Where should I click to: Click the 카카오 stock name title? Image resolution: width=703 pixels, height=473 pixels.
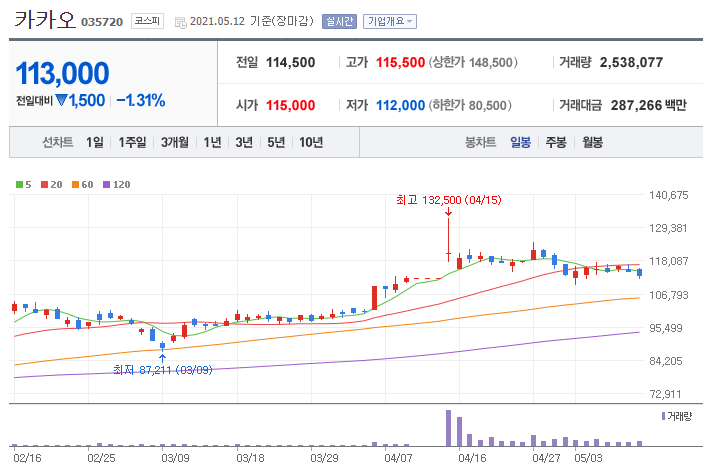pos(45,20)
